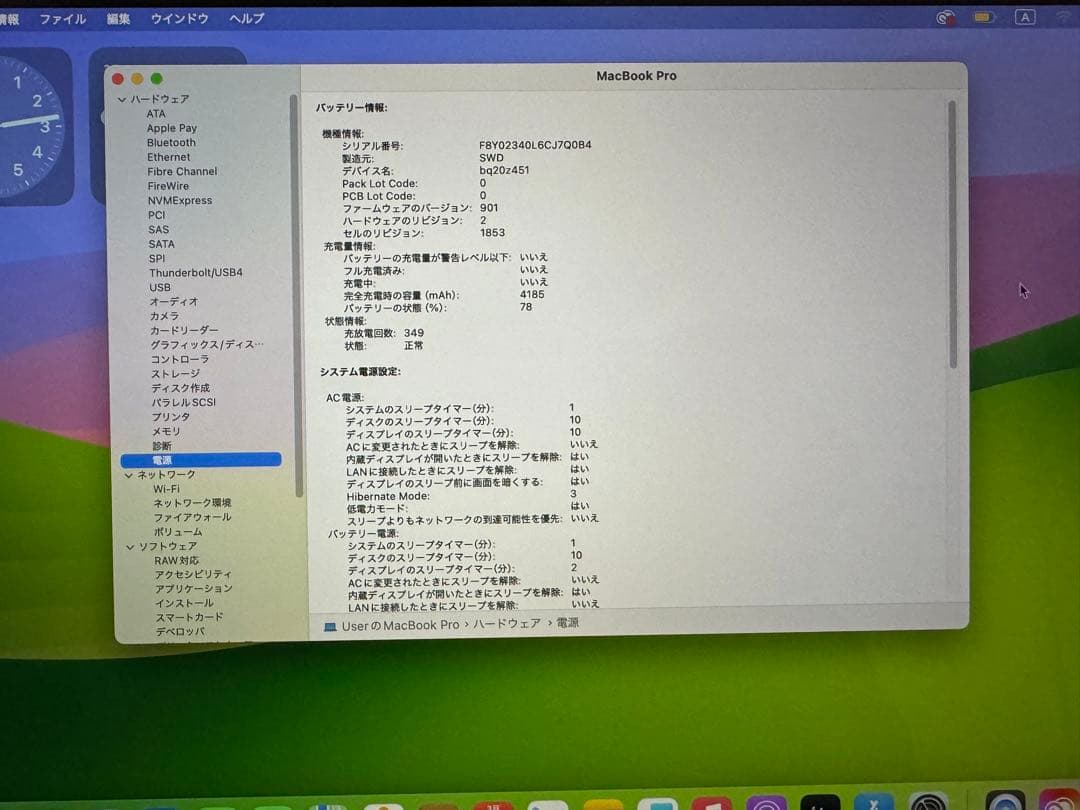1080x810 pixels.
Task: Click the battery icon in menu bar
Action: click(x=984, y=17)
